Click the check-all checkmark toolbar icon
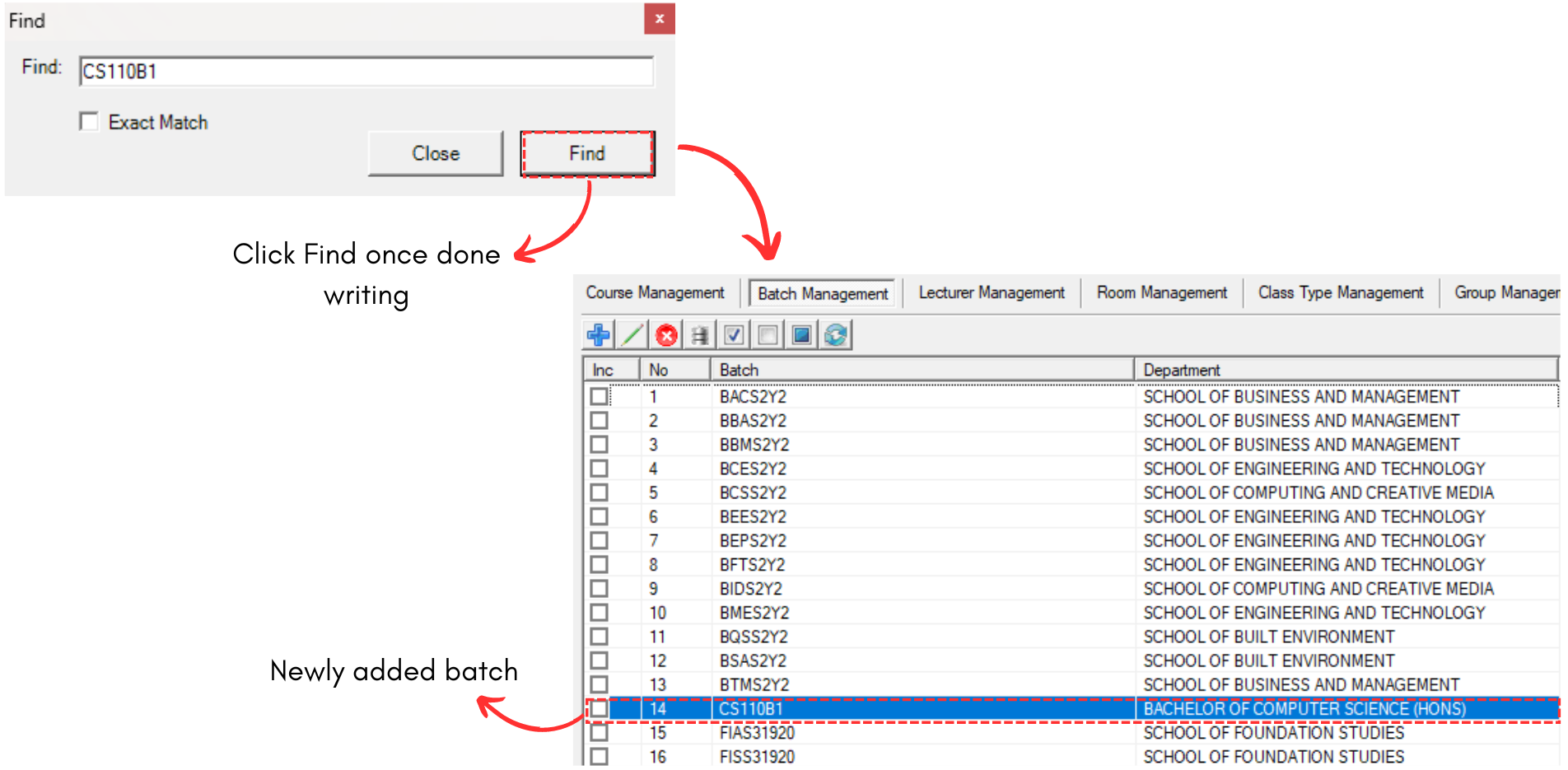The width and height of the screenshot is (1568, 770). click(x=734, y=335)
